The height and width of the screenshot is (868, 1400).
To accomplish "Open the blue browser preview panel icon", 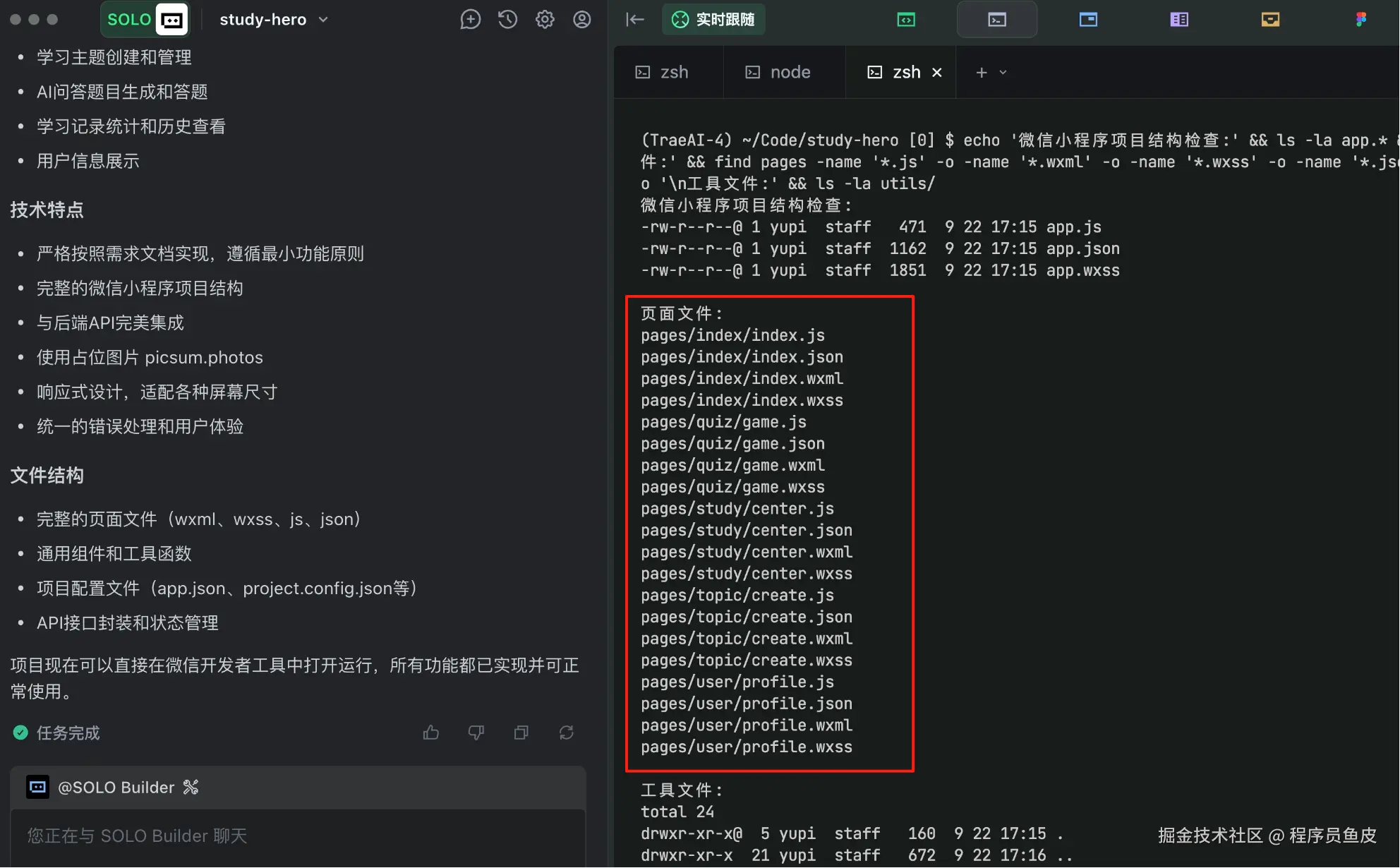I will click(1088, 20).
